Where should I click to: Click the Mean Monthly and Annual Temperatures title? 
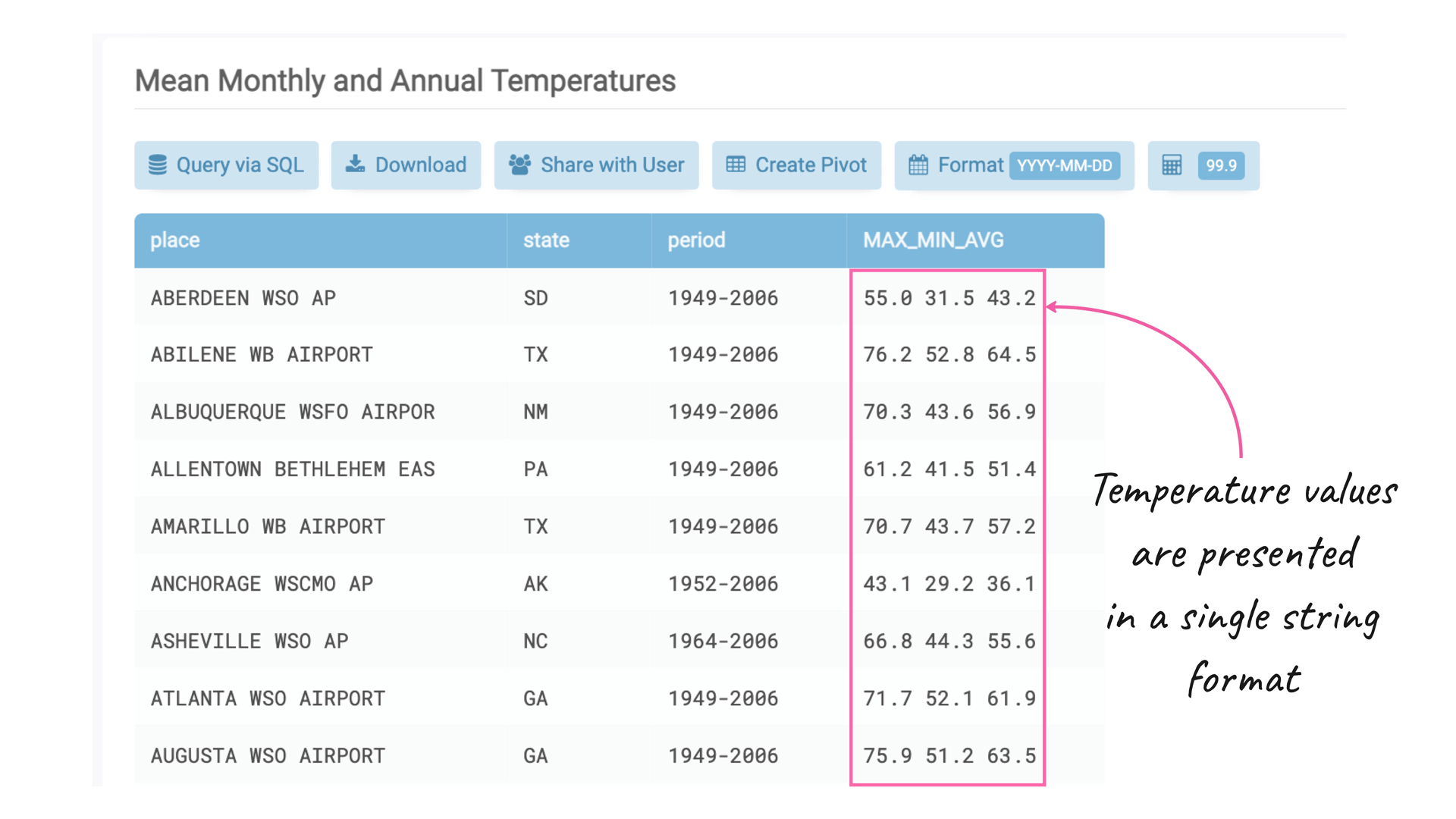pos(405,80)
